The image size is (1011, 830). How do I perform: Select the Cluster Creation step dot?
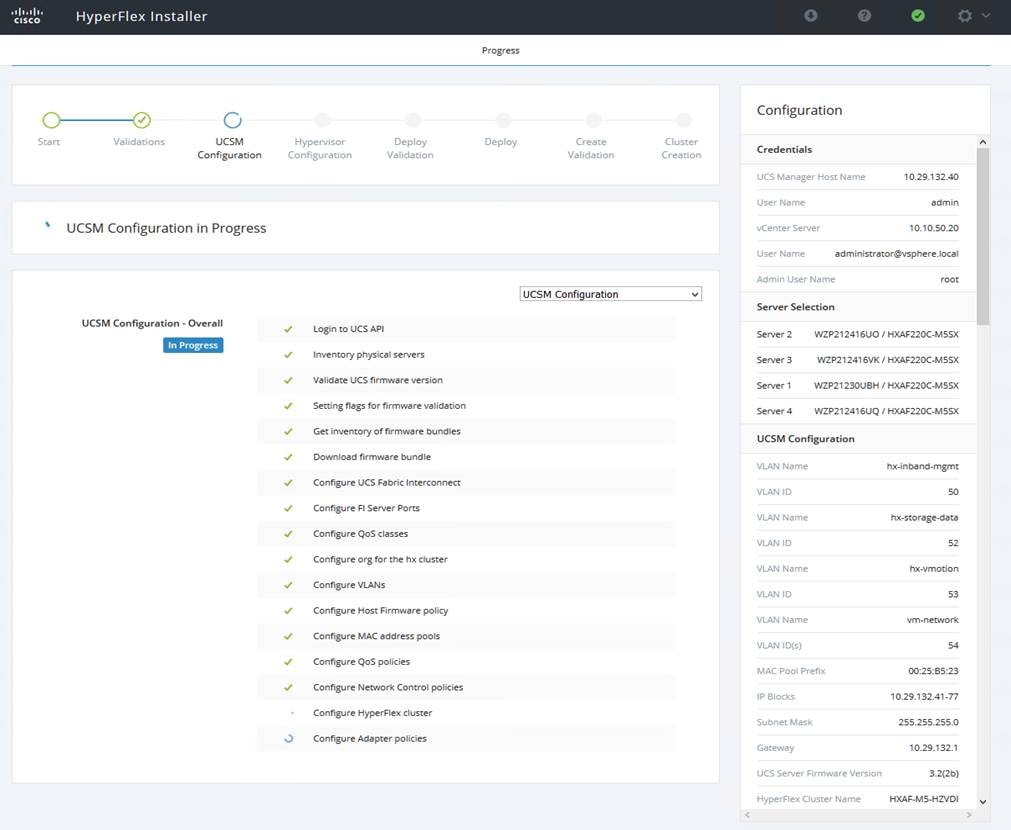coord(683,120)
